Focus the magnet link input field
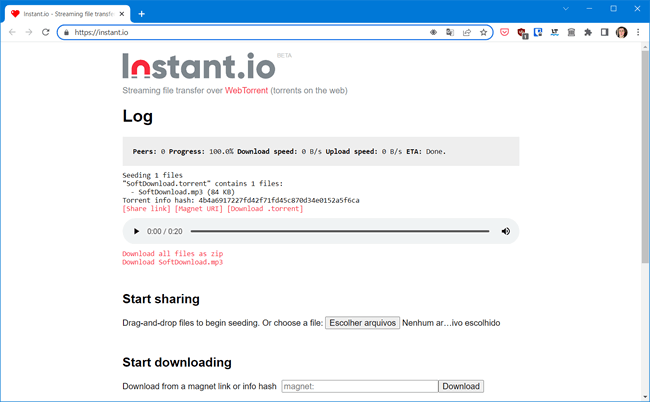The width and height of the screenshot is (650, 402). [x=359, y=386]
